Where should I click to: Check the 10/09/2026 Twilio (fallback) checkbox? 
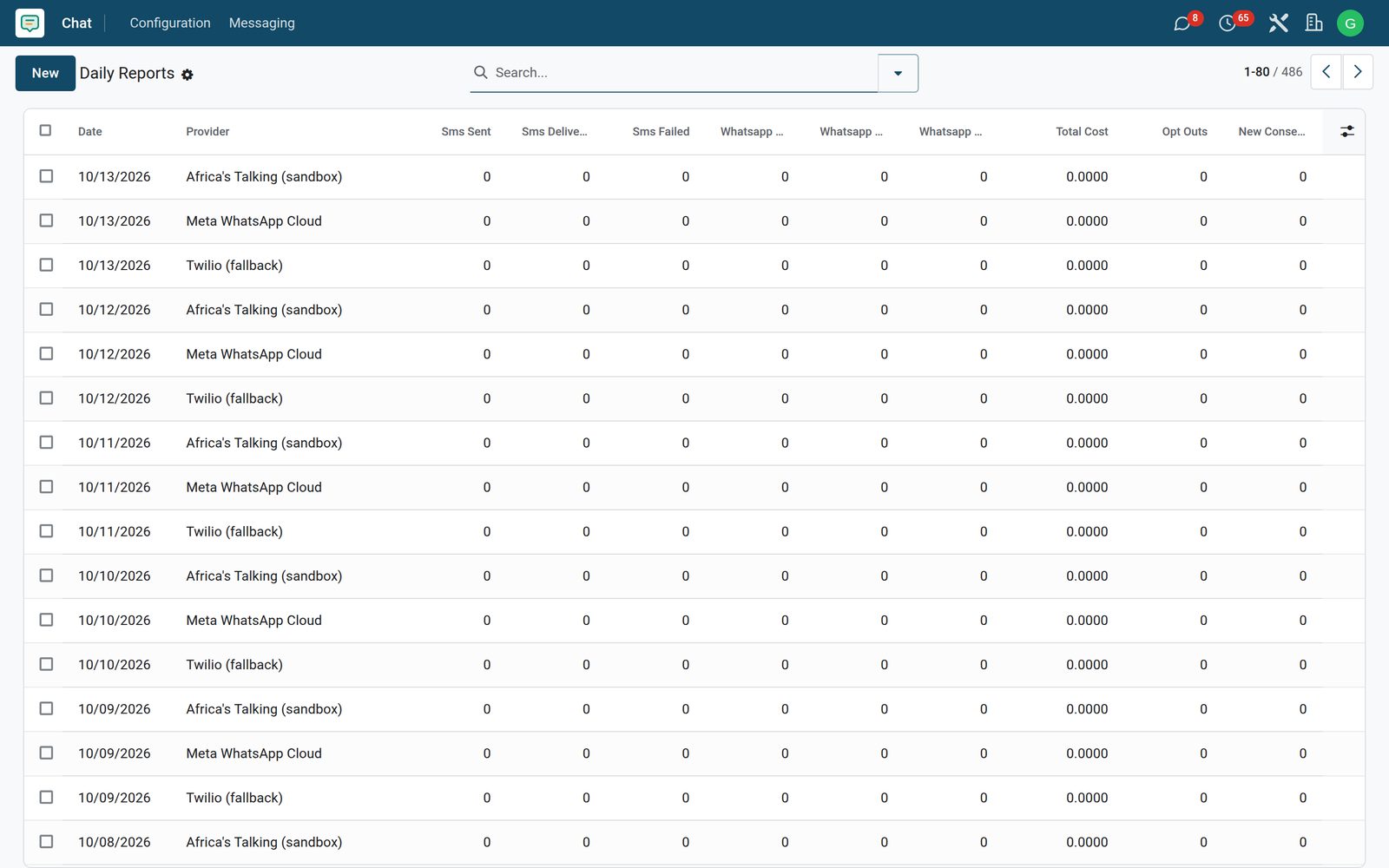pos(46,797)
